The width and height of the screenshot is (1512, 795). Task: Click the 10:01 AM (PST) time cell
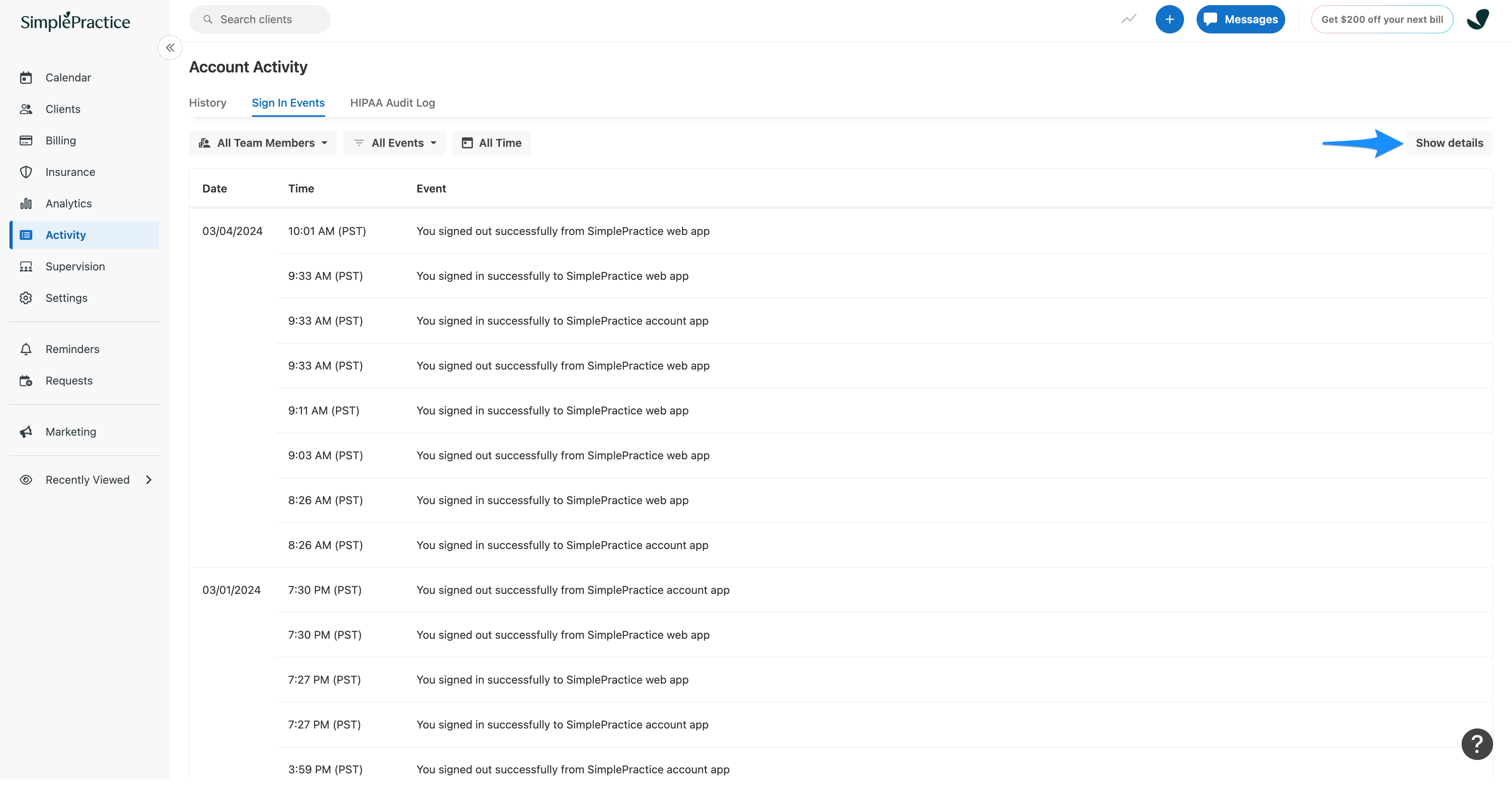(327, 231)
